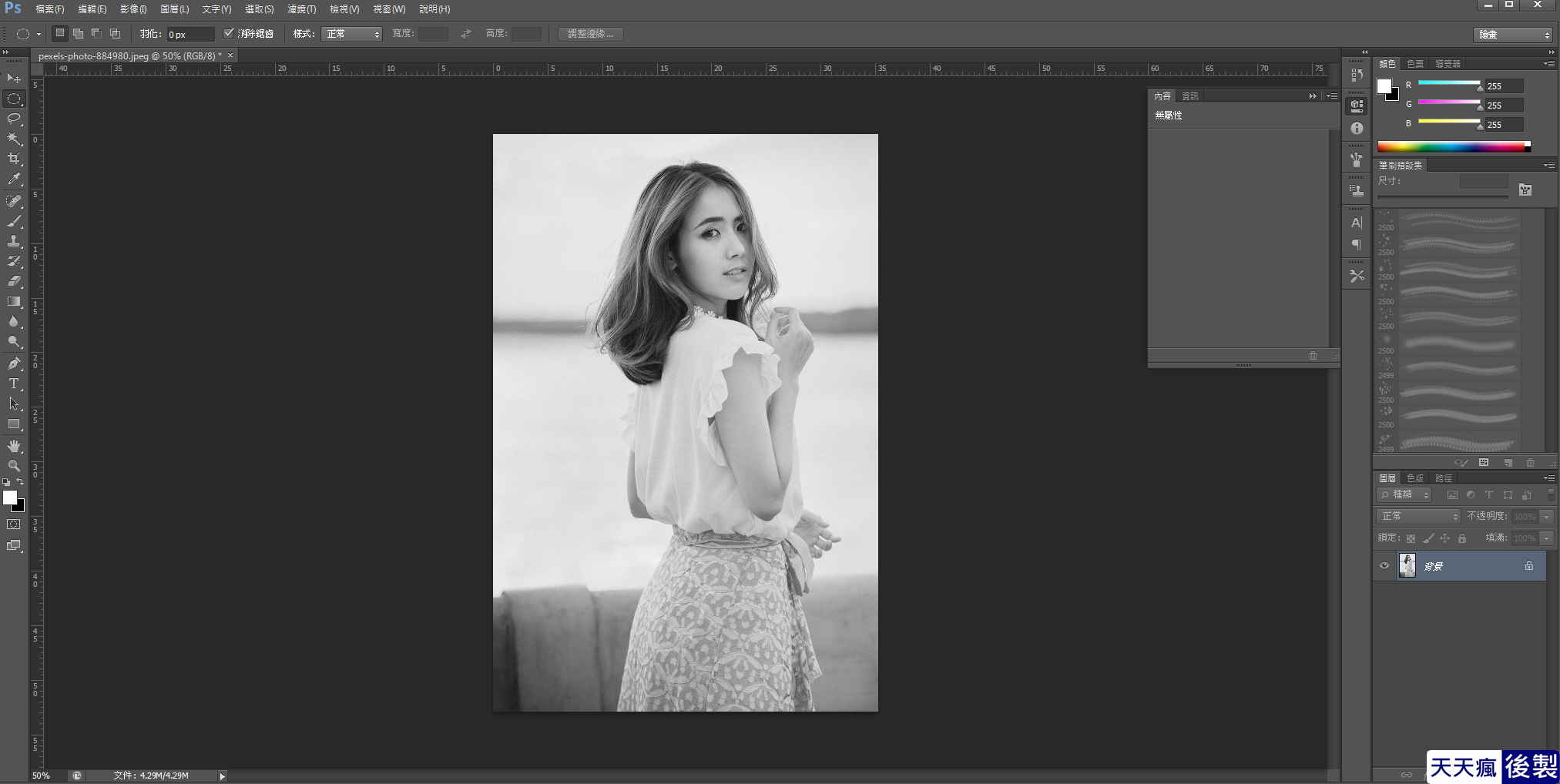Select the Healing Brush tool

coord(14,201)
